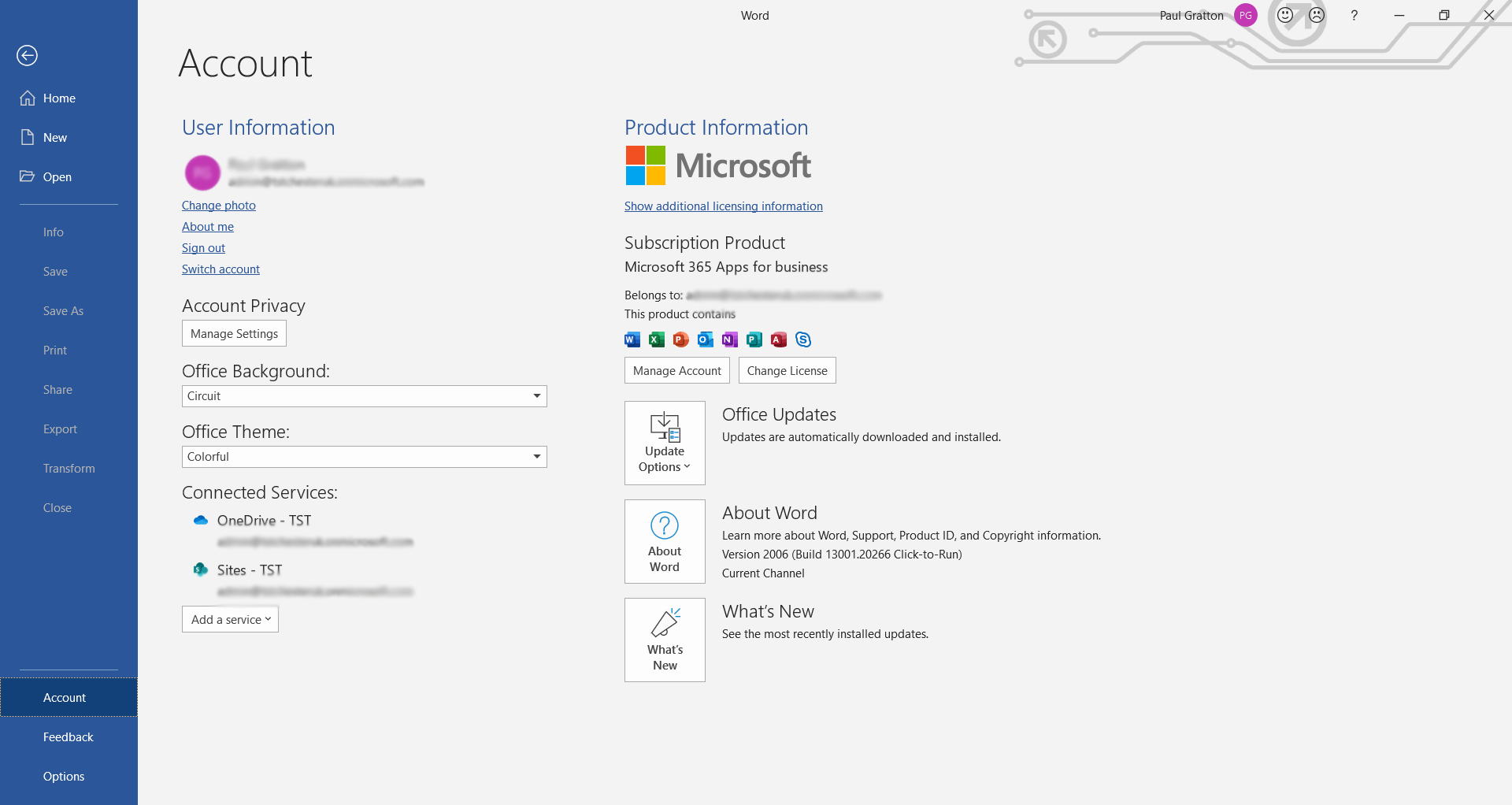Open Show additional licensing information link
The image size is (1512, 805).
(723, 206)
